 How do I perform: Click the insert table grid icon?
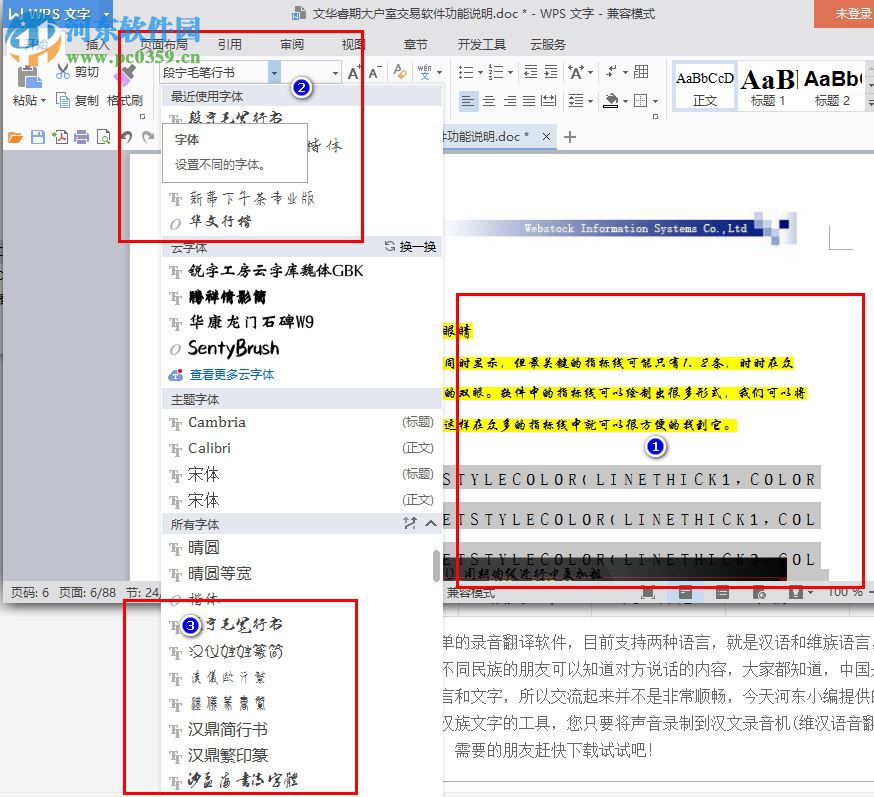(x=641, y=72)
